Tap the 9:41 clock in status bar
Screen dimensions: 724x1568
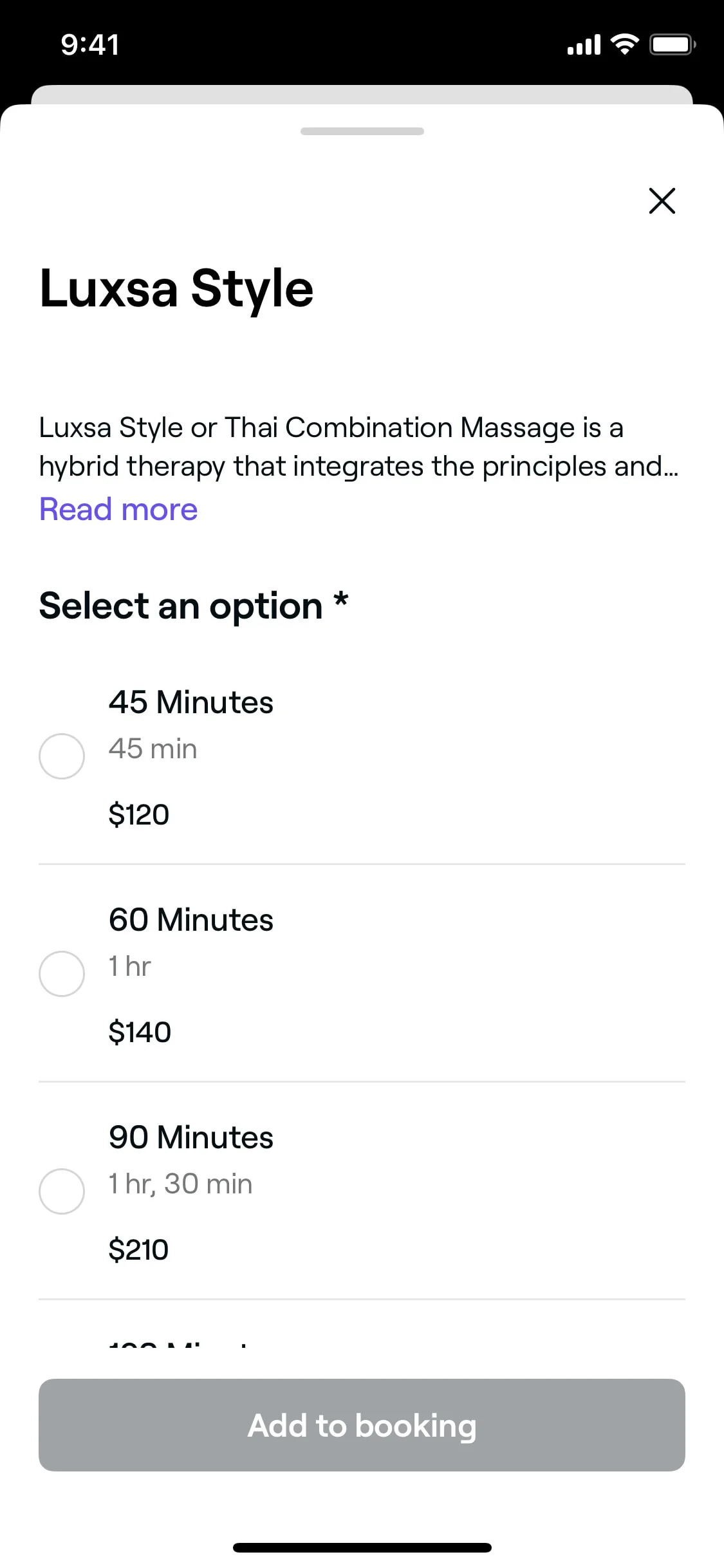(x=90, y=45)
